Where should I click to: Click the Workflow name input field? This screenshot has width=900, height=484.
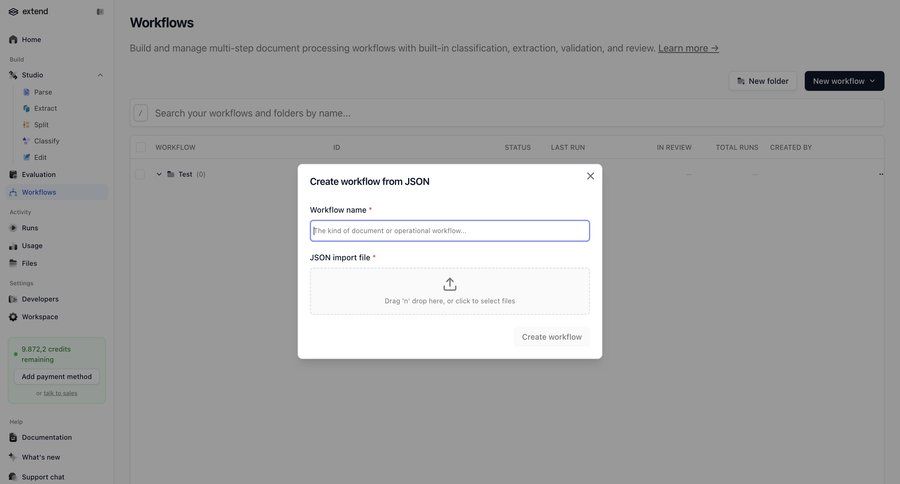pyautogui.click(x=449, y=231)
